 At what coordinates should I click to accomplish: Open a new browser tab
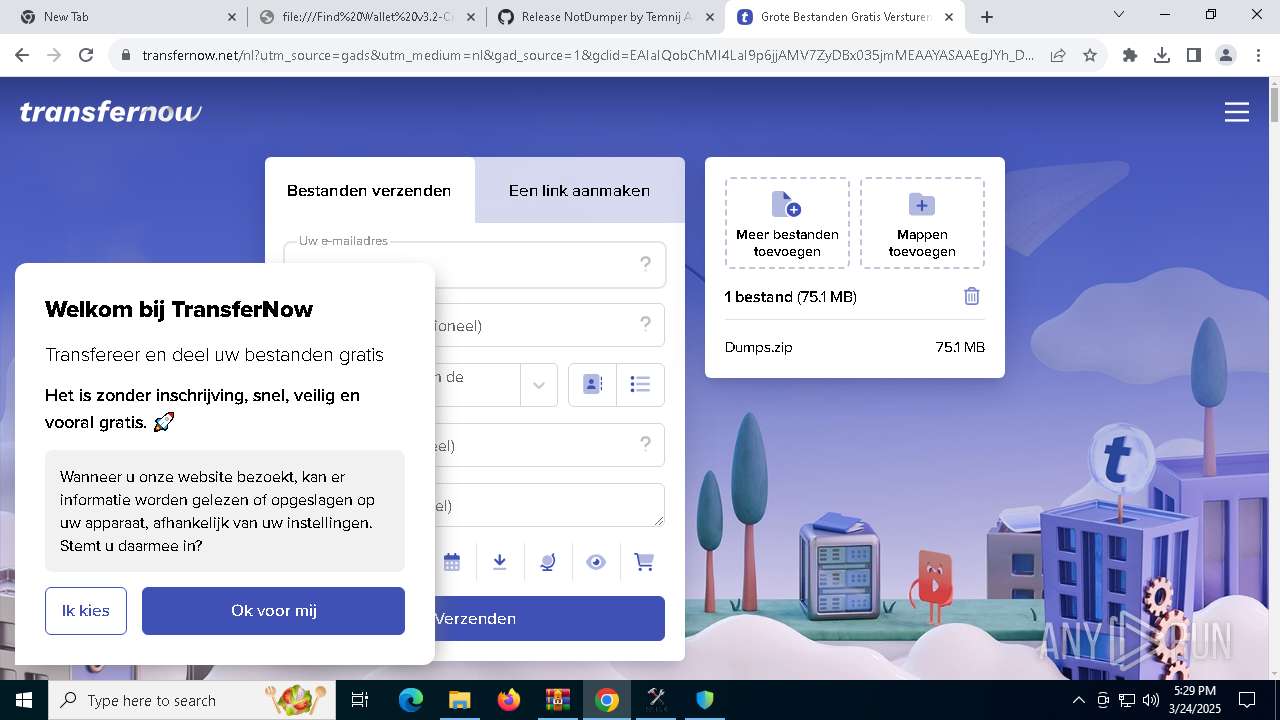(x=987, y=17)
